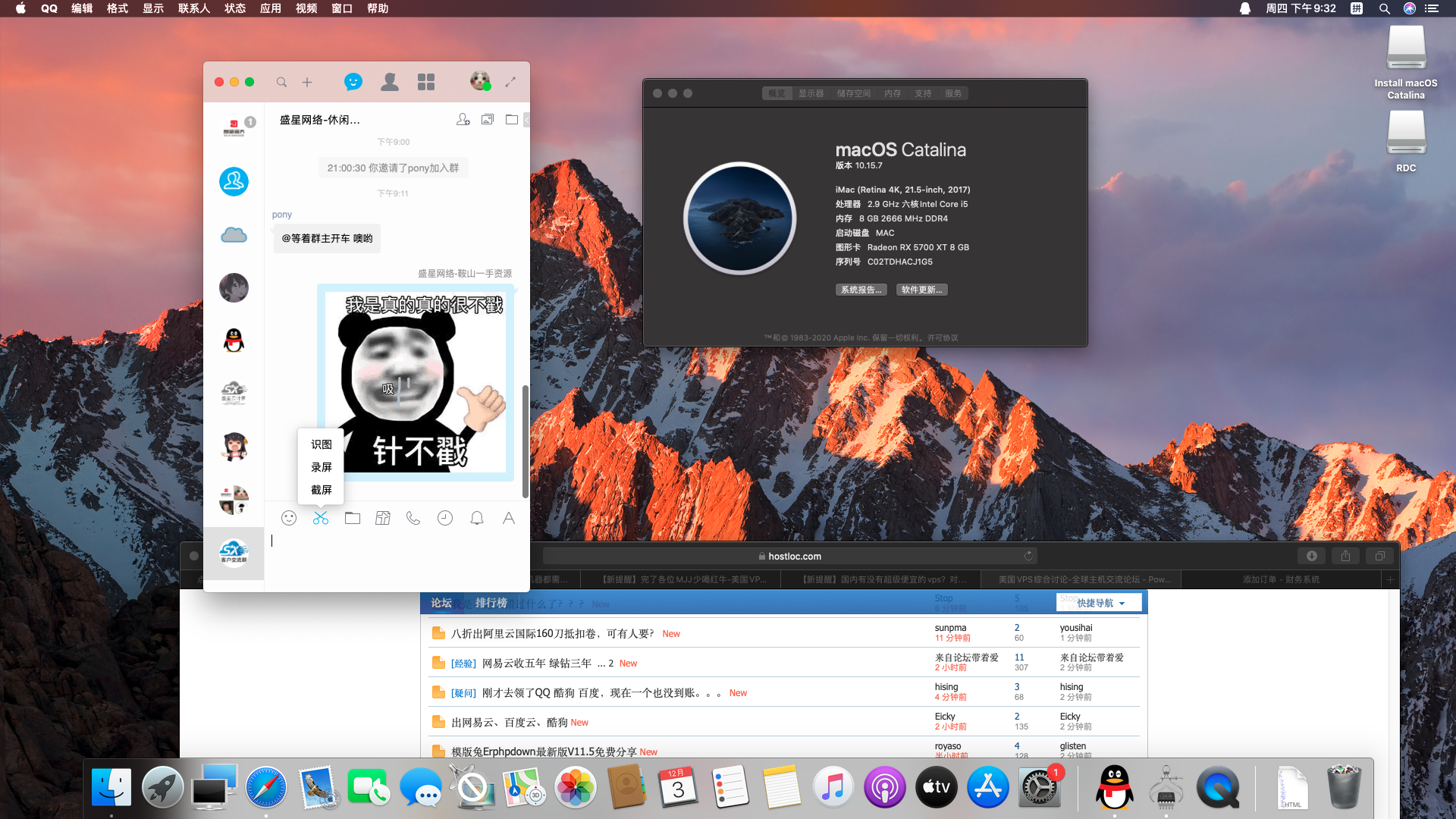Reload the hostloc.com page in Safari
1456x819 pixels.
[1028, 556]
